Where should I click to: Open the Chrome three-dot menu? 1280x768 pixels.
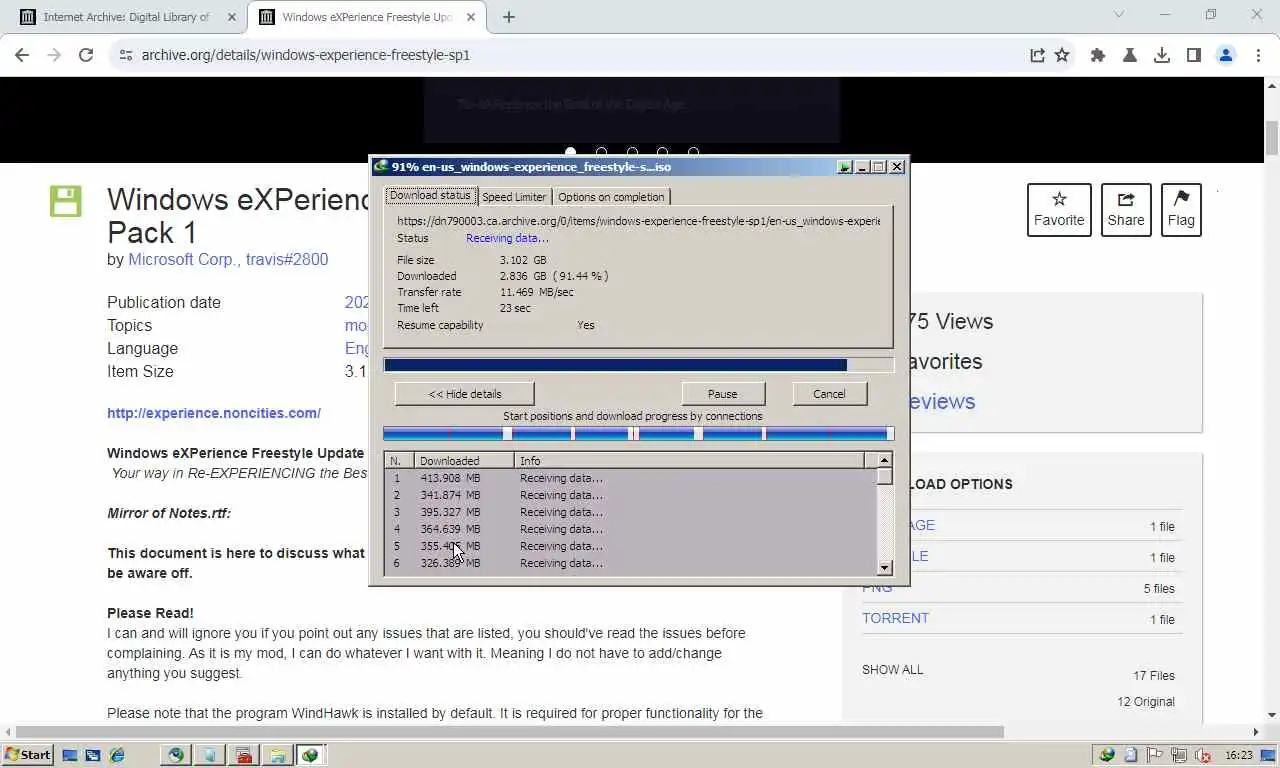pos(1258,55)
